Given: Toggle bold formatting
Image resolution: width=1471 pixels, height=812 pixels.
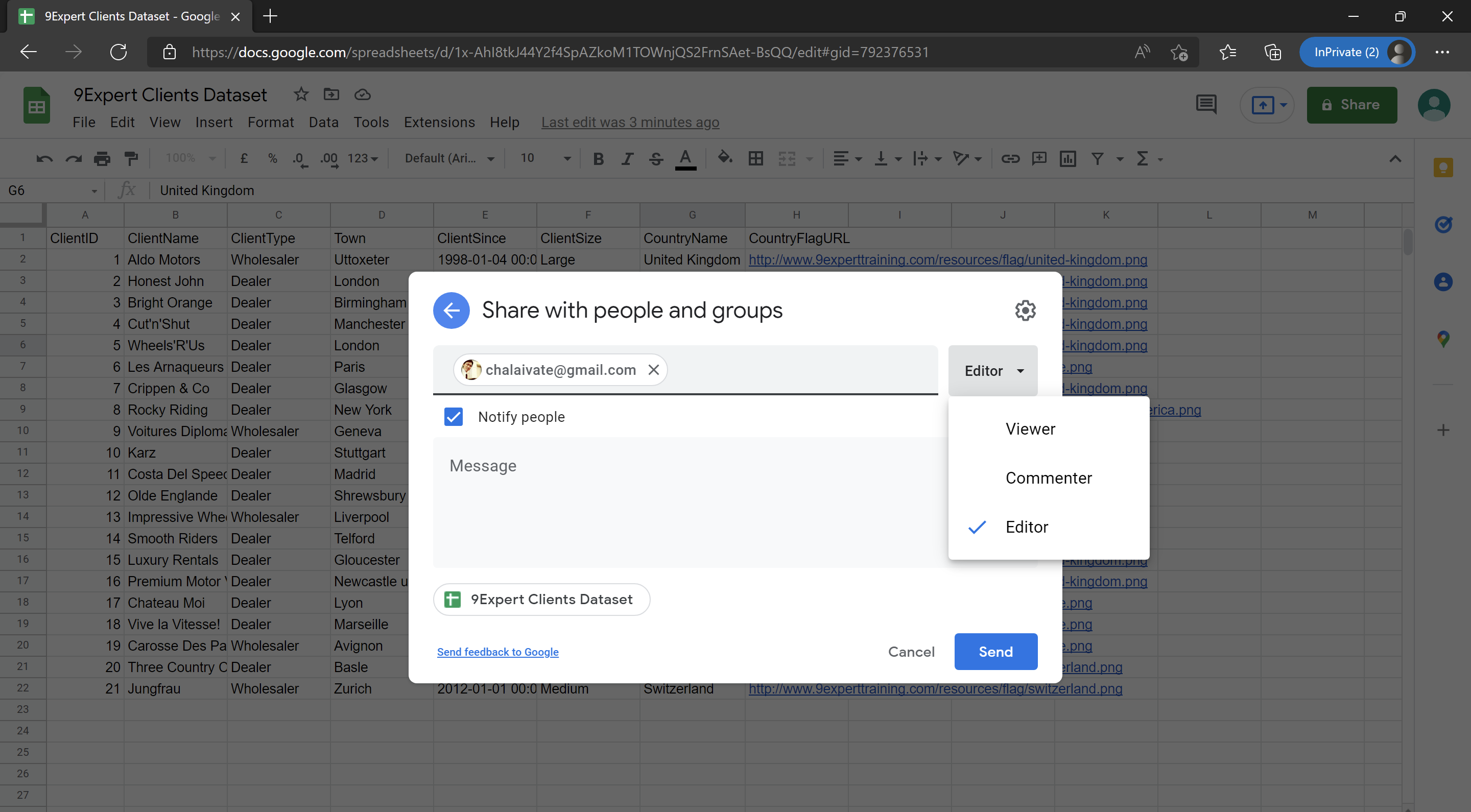Looking at the screenshot, I should (599, 159).
